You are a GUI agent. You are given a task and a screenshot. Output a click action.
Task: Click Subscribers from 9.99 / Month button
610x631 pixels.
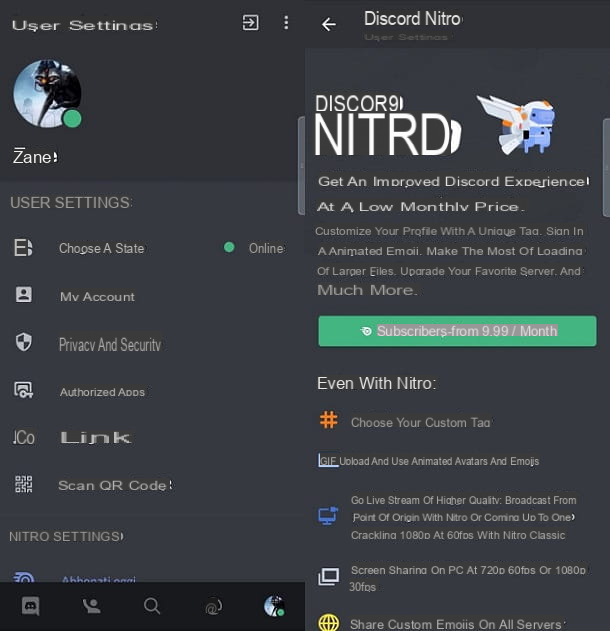coord(458,331)
